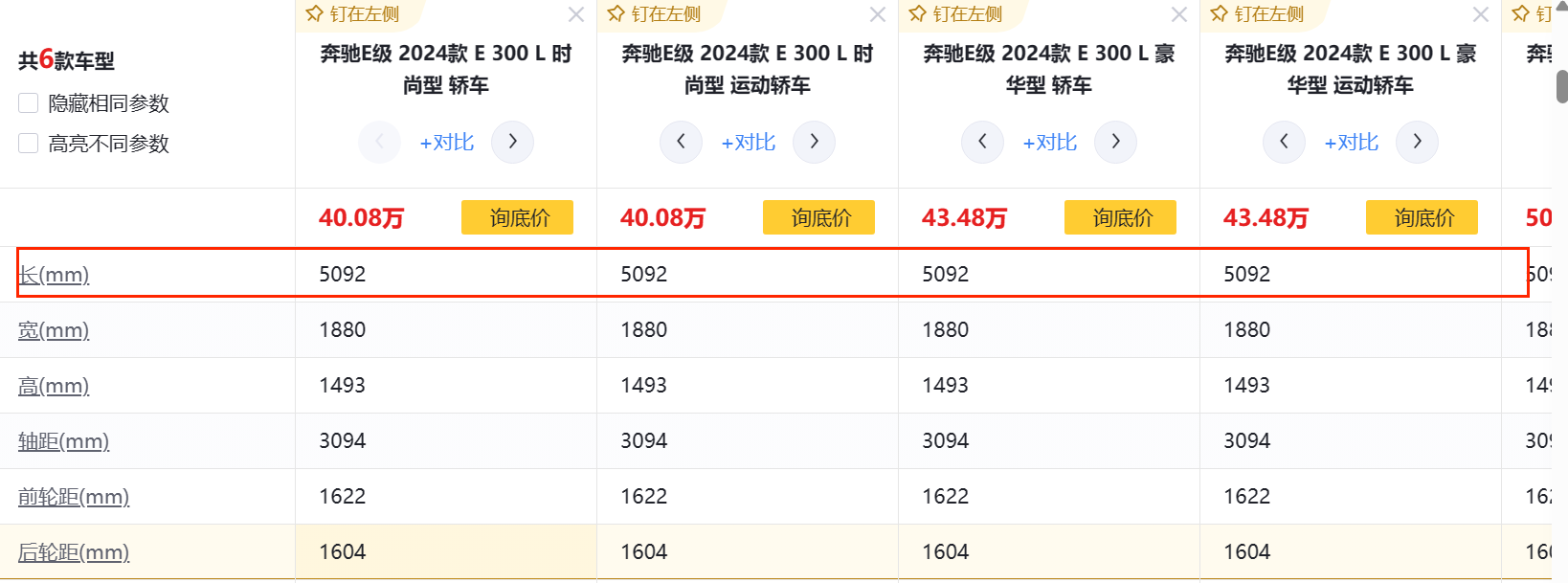Image resolution: width=1568 pixels, height=583 pixels.
Task: Open the 高(mm) parameter link
Action: pyautogui.click(x=54, y=386)
